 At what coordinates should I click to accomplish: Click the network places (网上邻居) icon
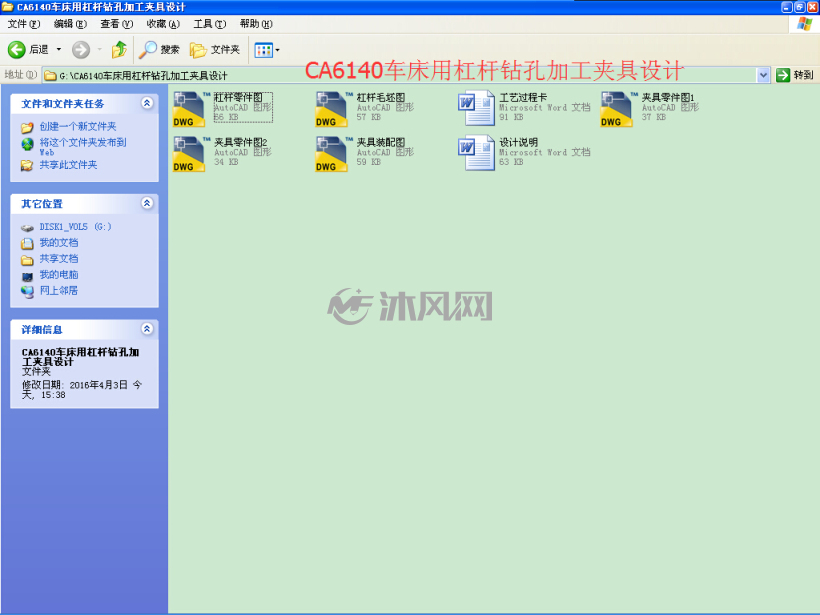click(x=27, y=292)
